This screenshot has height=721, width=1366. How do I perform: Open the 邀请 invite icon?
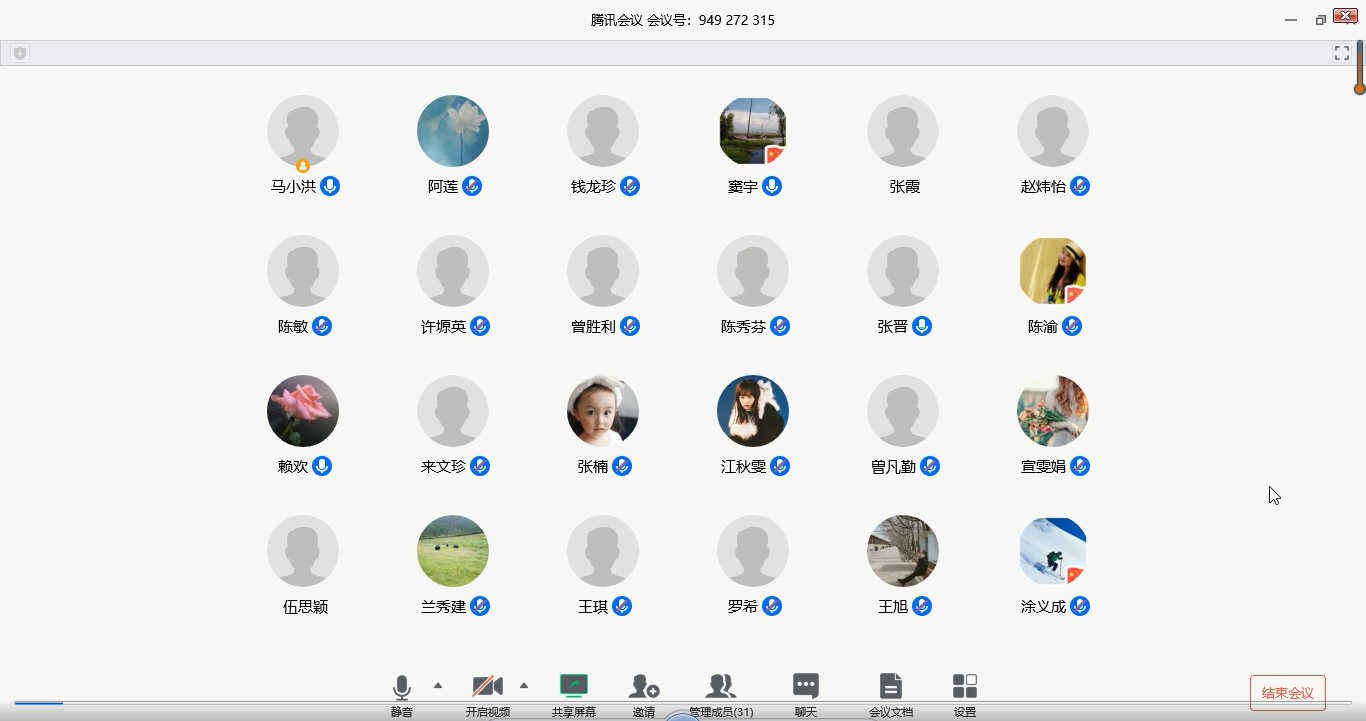coord(643,688)
